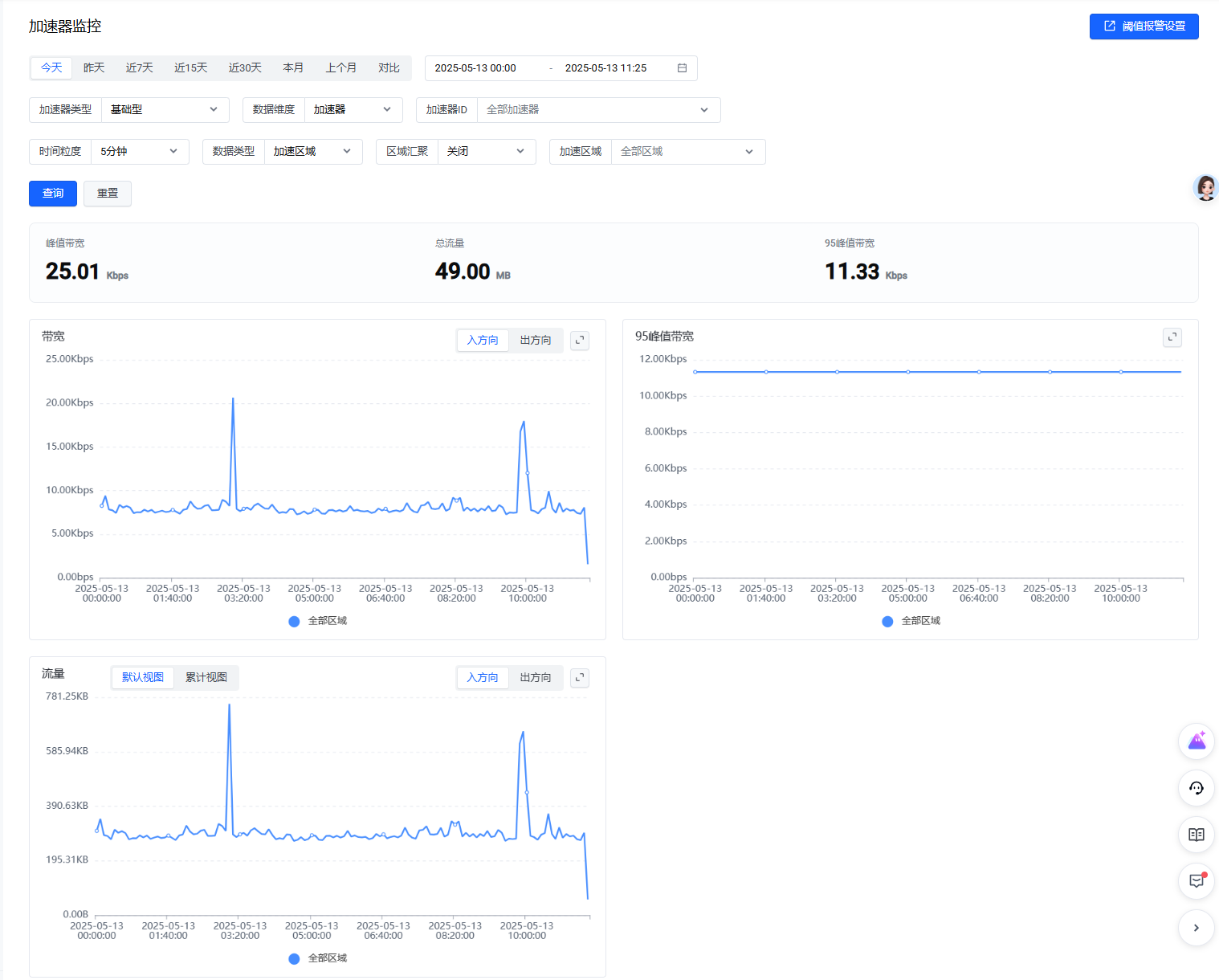Collapse the floating sidebar arrow
This screenshot has height=980, width=1219.
pyautogui.click(x=1196, y=928)
